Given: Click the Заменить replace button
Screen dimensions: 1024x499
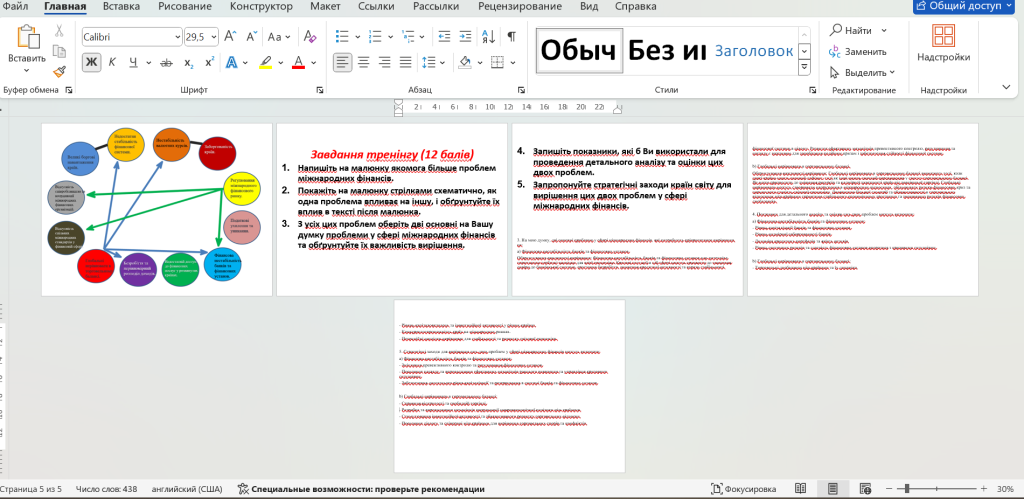Looking at the screenshot, I should tap(857, 51).
